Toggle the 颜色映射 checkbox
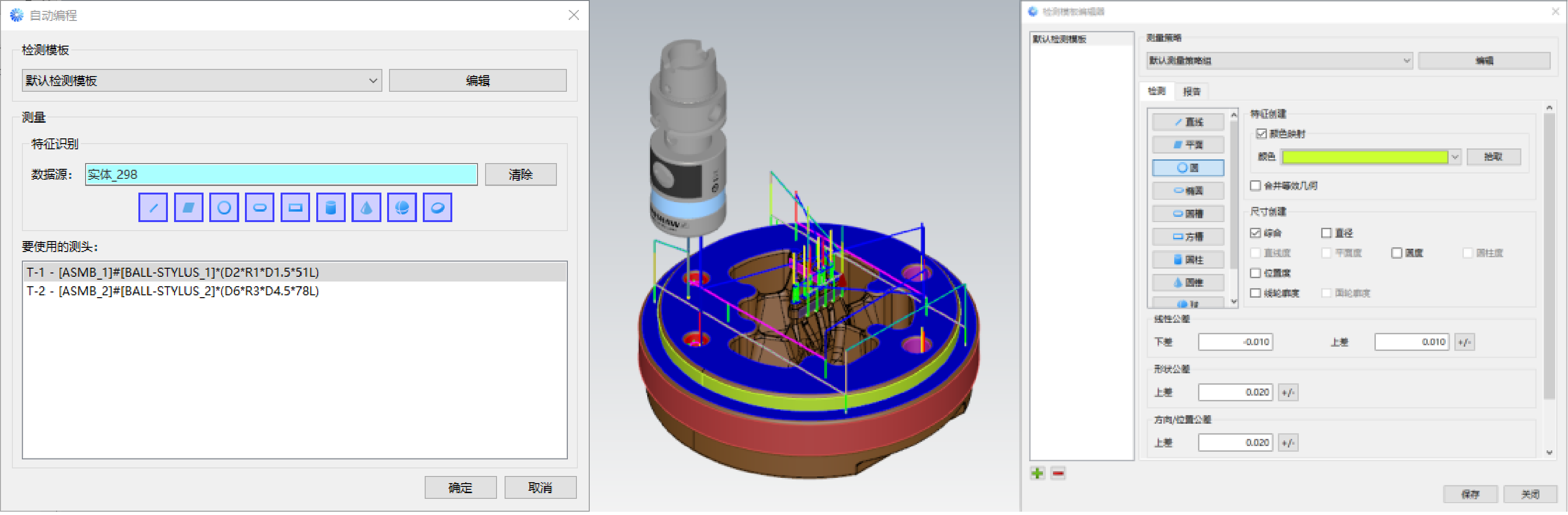Image resolution: width=1568 pixels, height=515 pixels. coord(1261,133)
